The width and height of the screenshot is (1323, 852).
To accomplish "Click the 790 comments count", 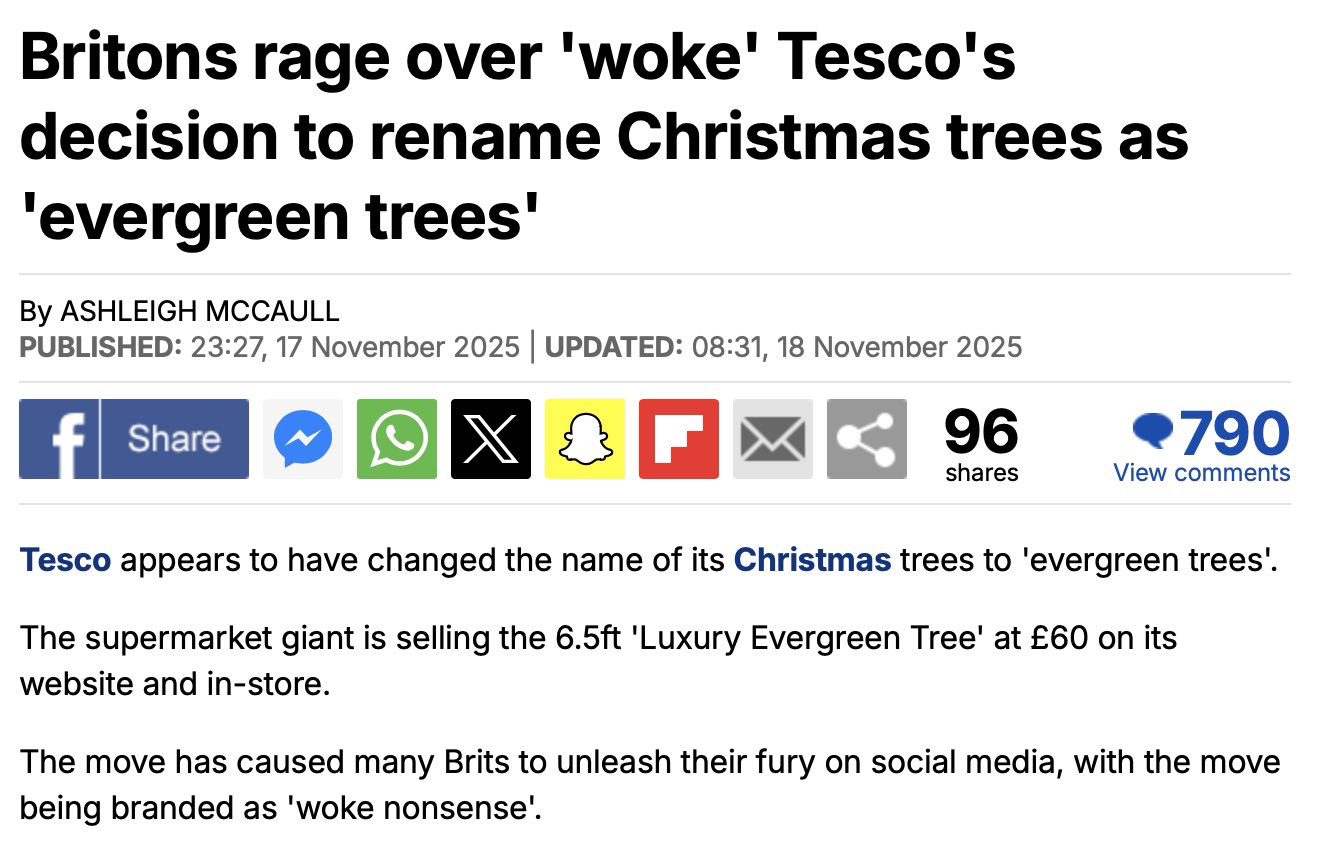I will (x=1234, y=432).
